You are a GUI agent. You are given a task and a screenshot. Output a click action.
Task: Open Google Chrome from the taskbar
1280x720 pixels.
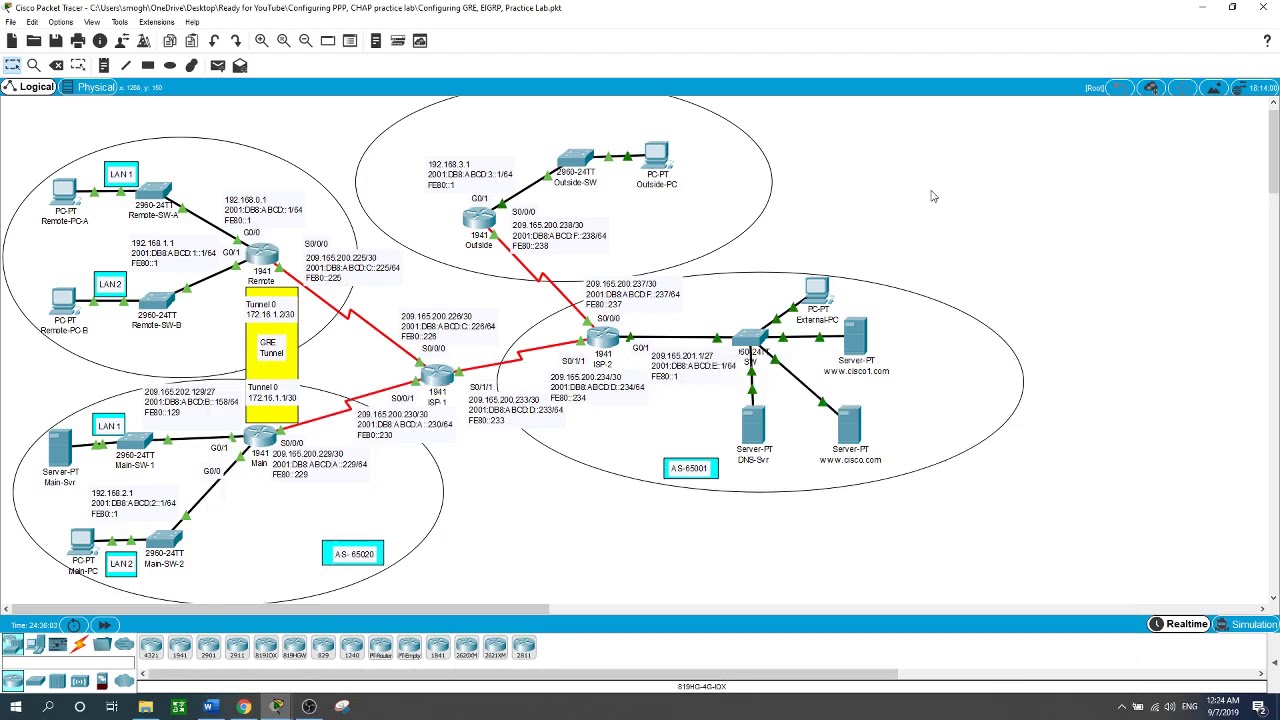[244, 707]
